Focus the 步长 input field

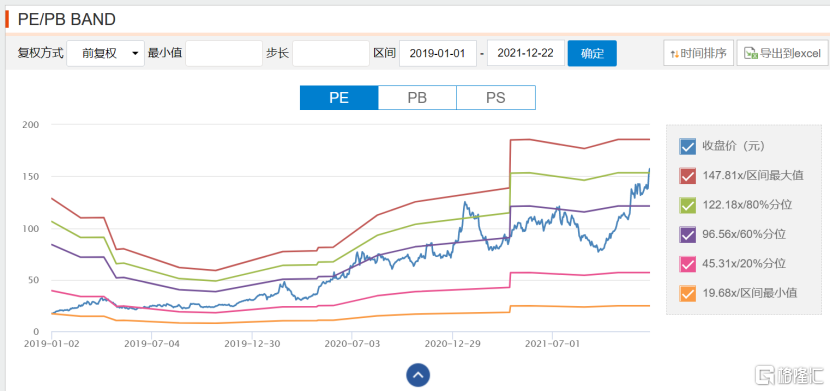coord(331,53)
